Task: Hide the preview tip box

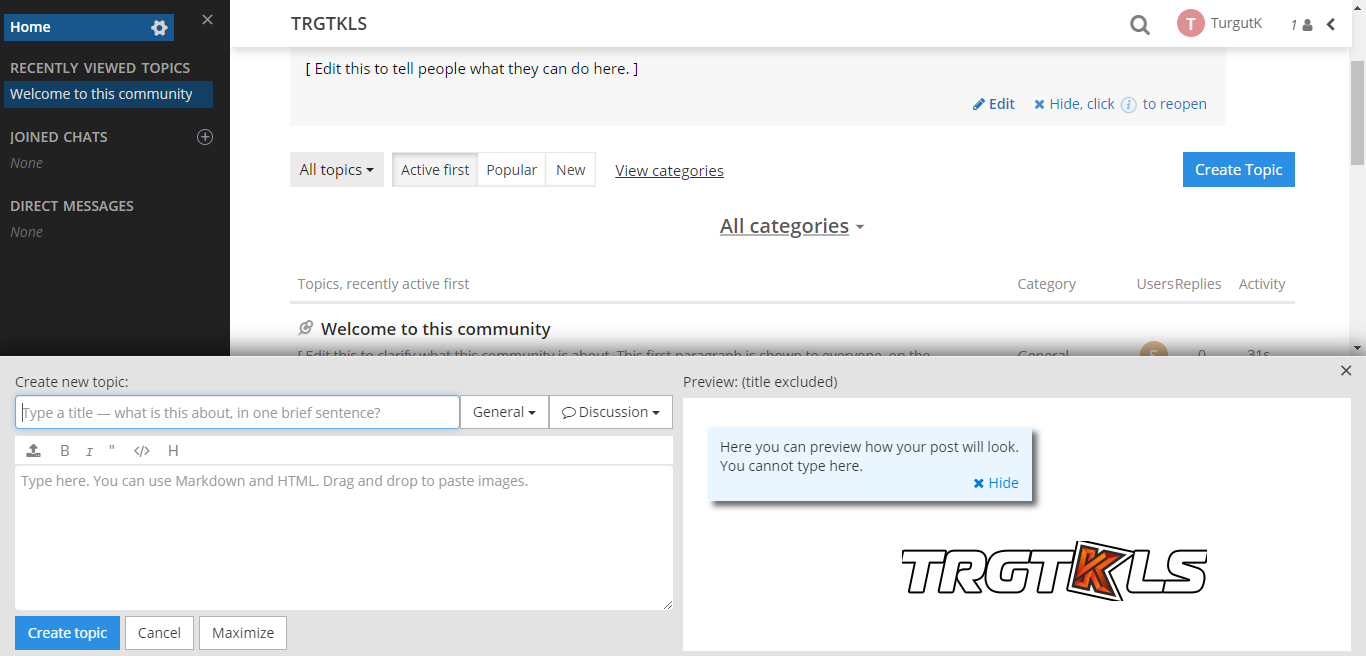Action: 995,483
